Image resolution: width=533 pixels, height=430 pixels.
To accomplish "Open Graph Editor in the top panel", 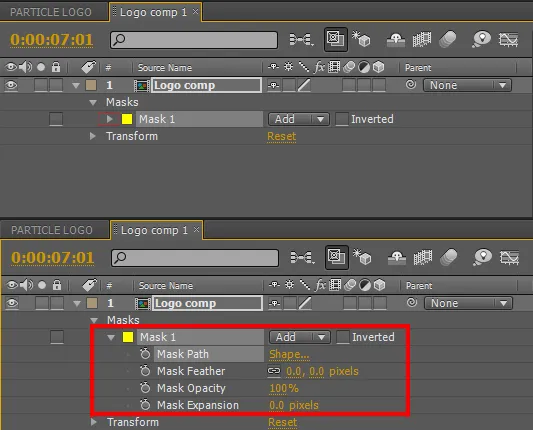I will coord(509,39).
